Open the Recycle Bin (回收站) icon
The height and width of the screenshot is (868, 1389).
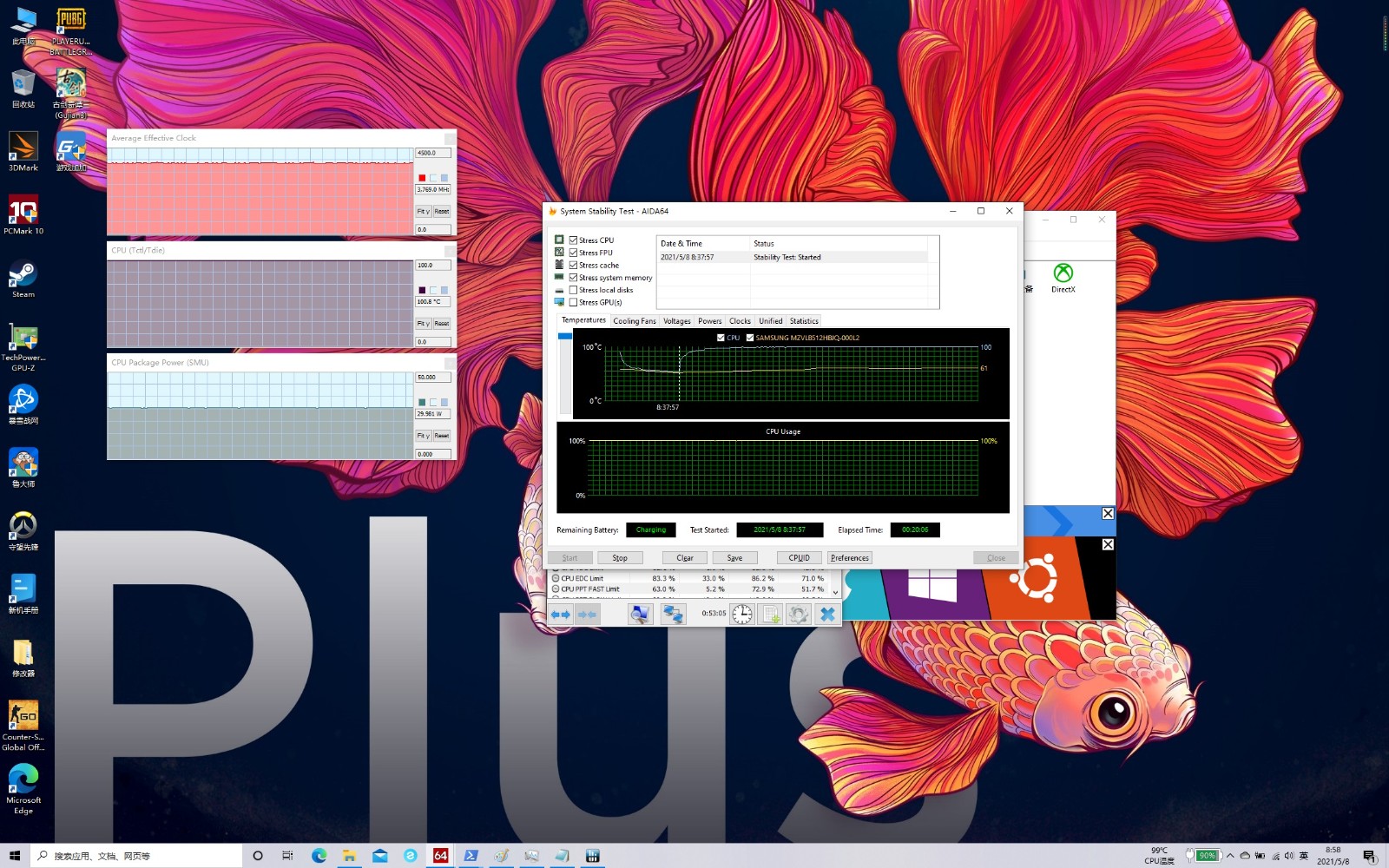pyautogui.click(x=23, y=89)
